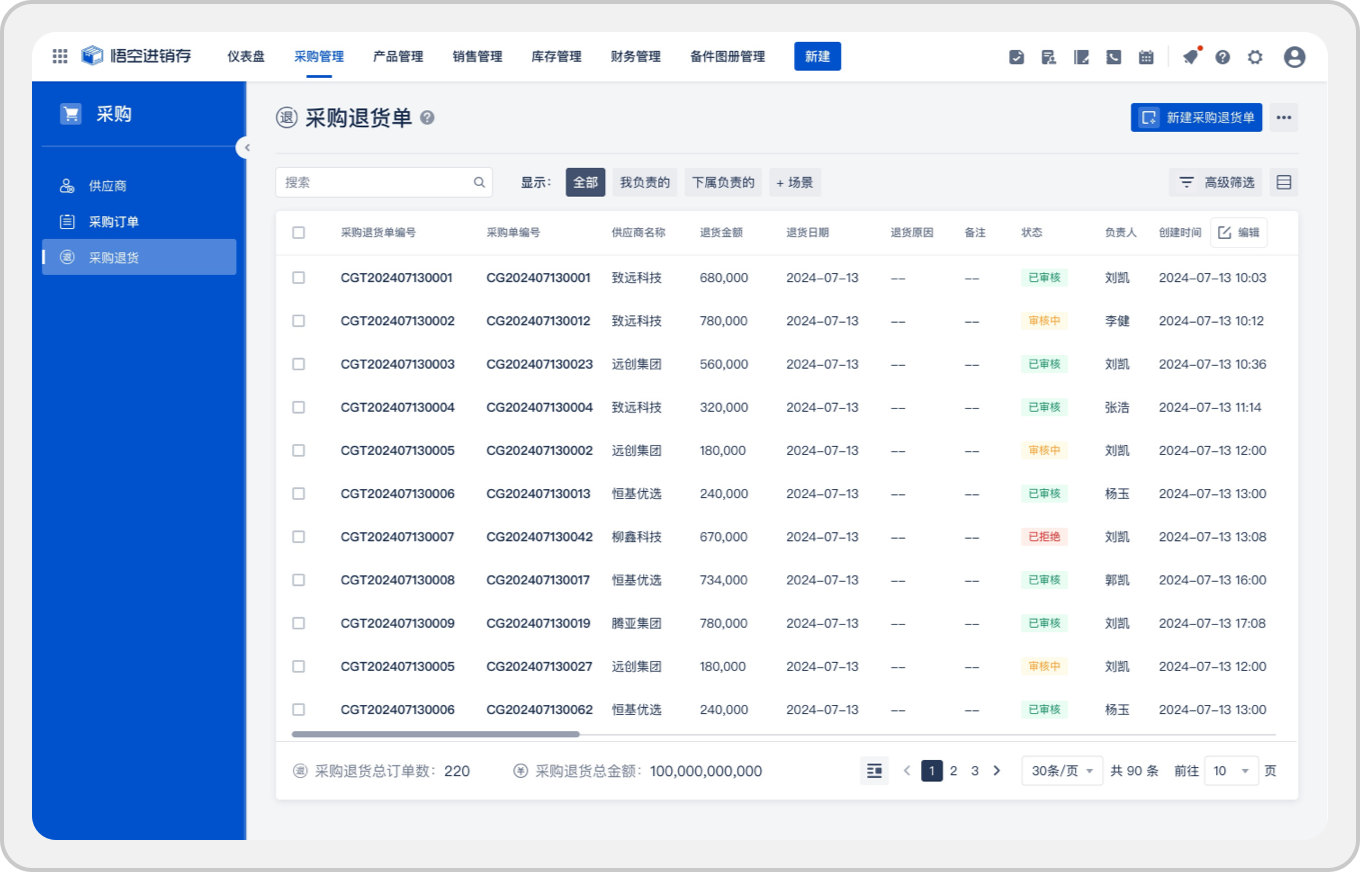Screen dimensions: 1360x872
Task: Click the 退 icon beside 采购退货总订单数
Action: 300,771
